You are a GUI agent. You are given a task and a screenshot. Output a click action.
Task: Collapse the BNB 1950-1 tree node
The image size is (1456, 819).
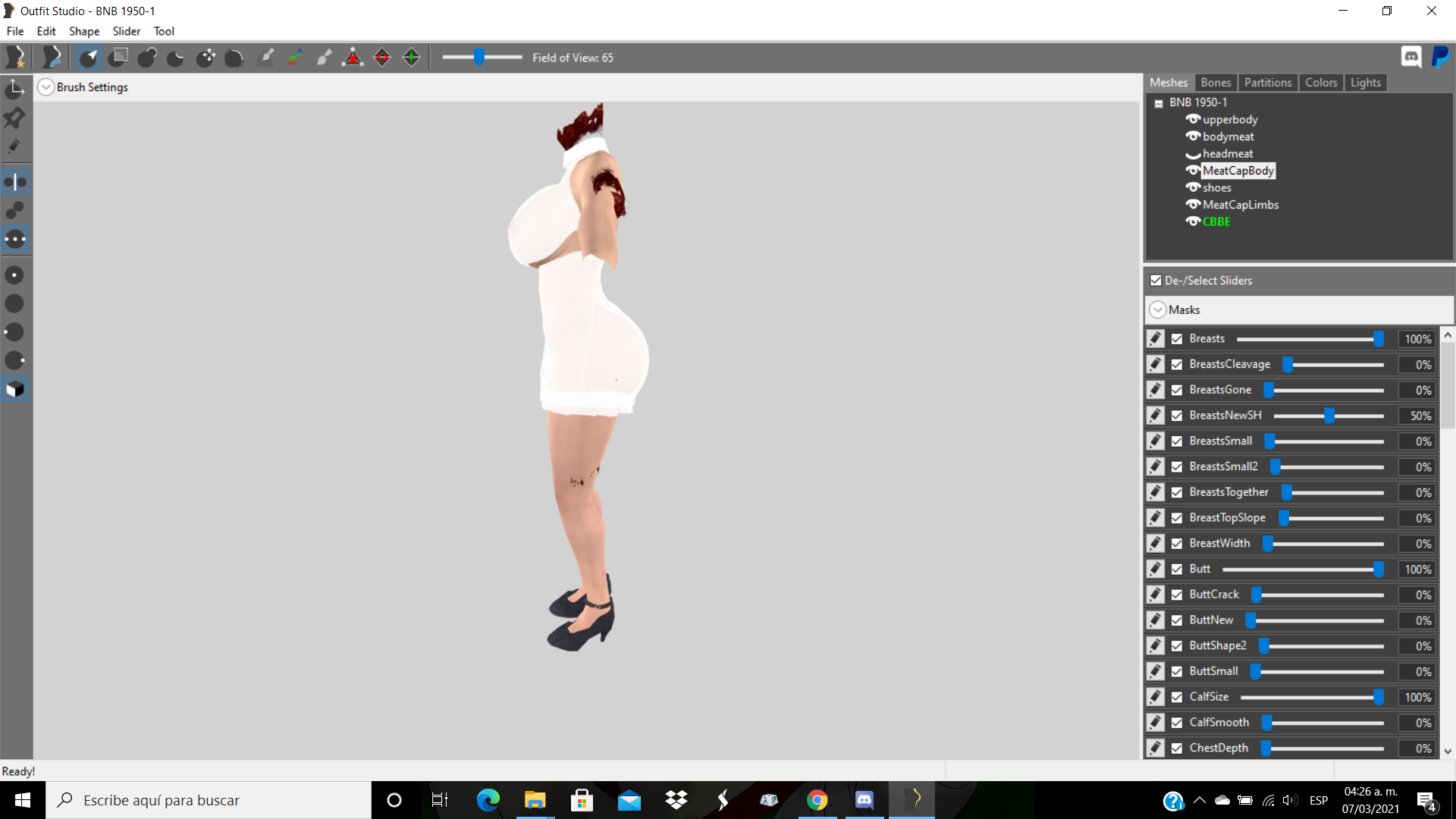[x=1159, y=104]
